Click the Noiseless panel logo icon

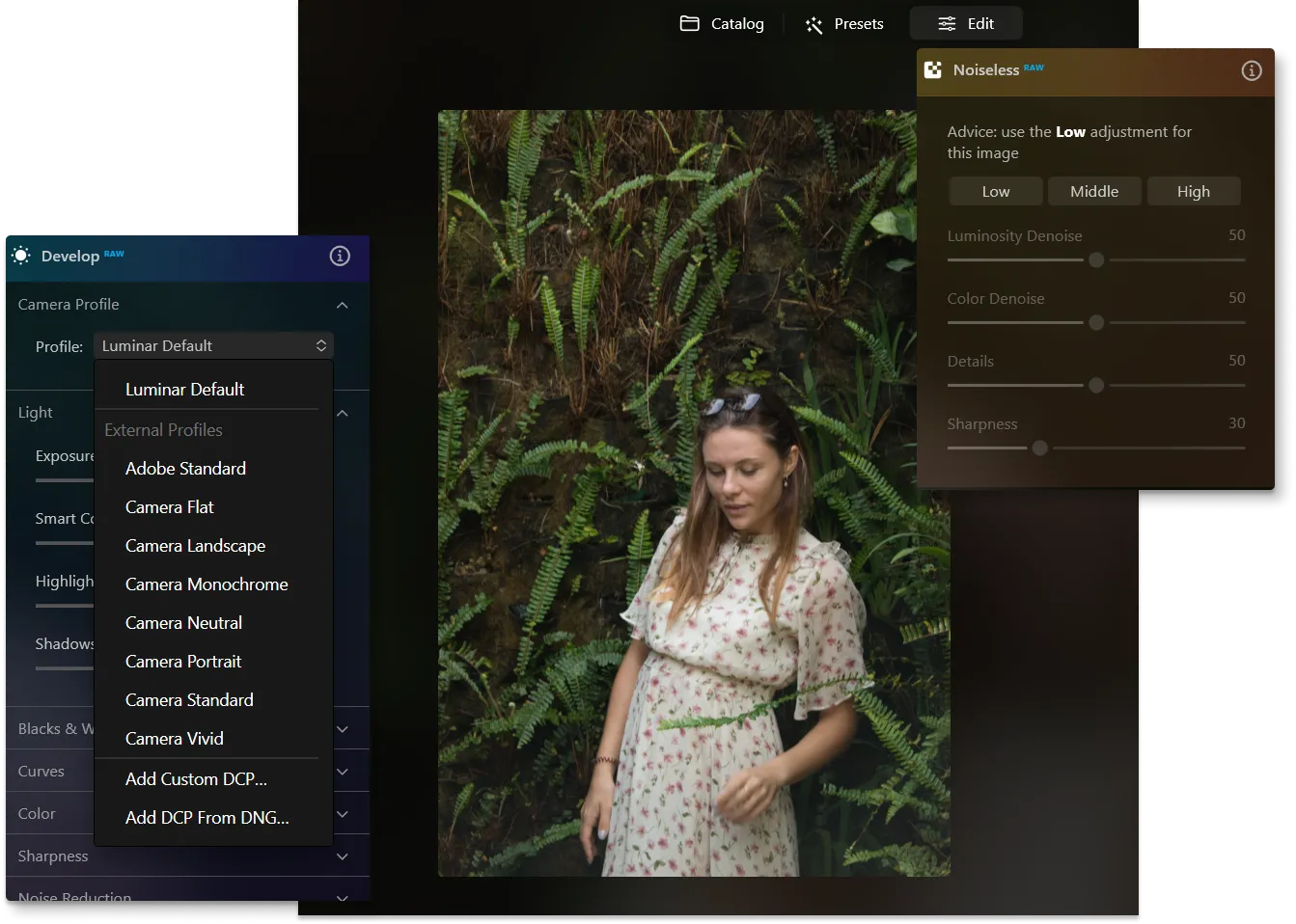(932, 69)
